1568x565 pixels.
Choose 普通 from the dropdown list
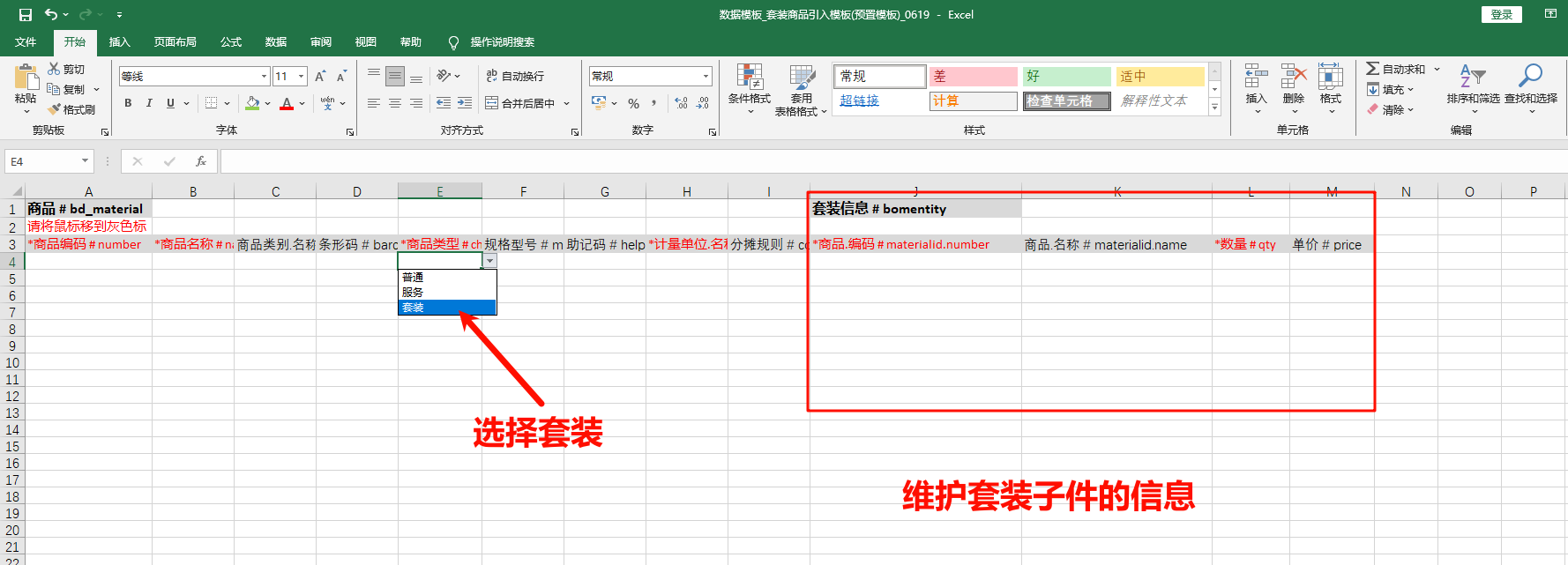pos(447,277)
